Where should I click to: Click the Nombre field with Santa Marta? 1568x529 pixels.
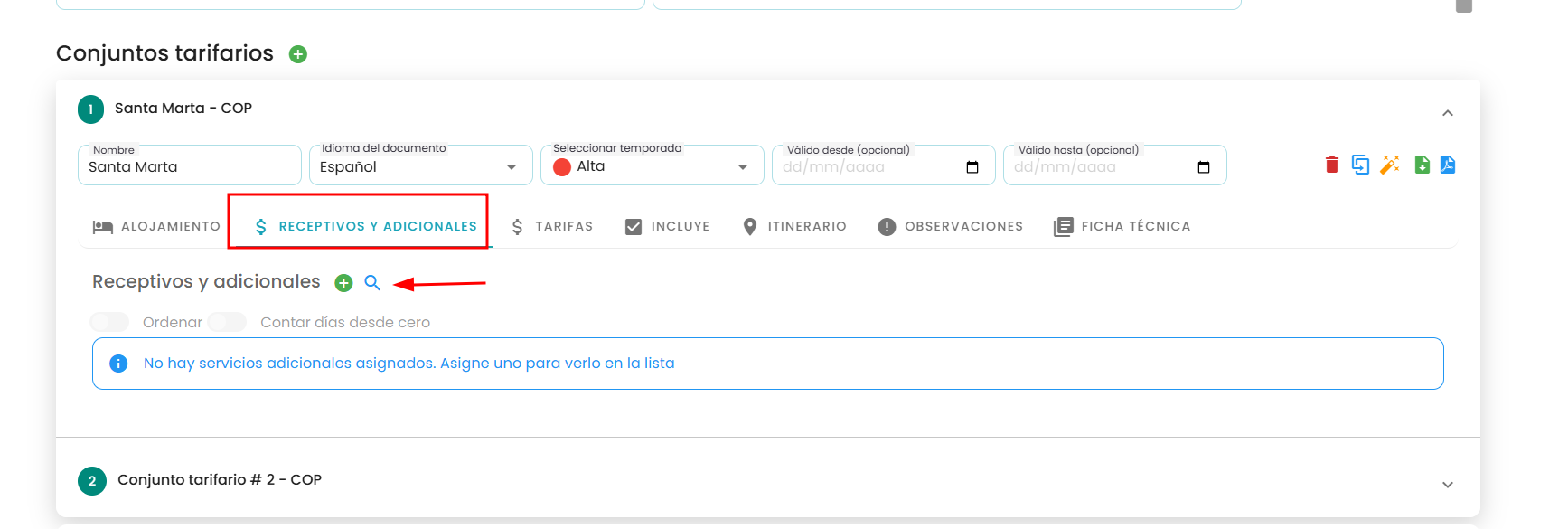click(190, 165)
